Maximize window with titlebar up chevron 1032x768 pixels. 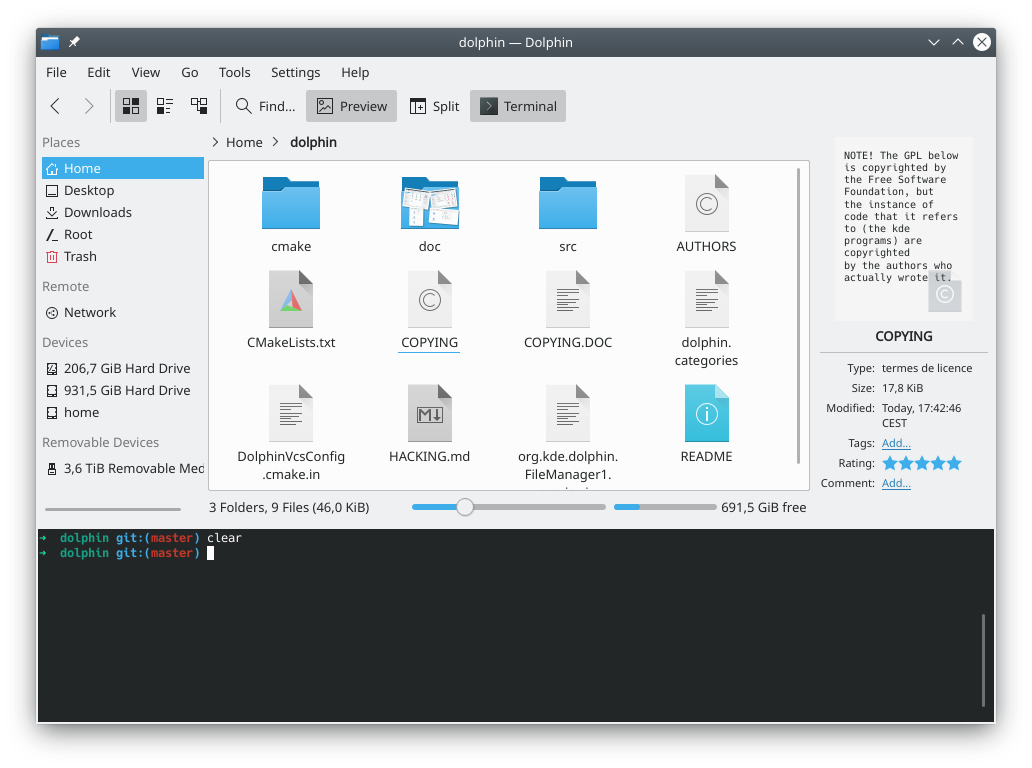pyautogui.click(x=958, y=42)
